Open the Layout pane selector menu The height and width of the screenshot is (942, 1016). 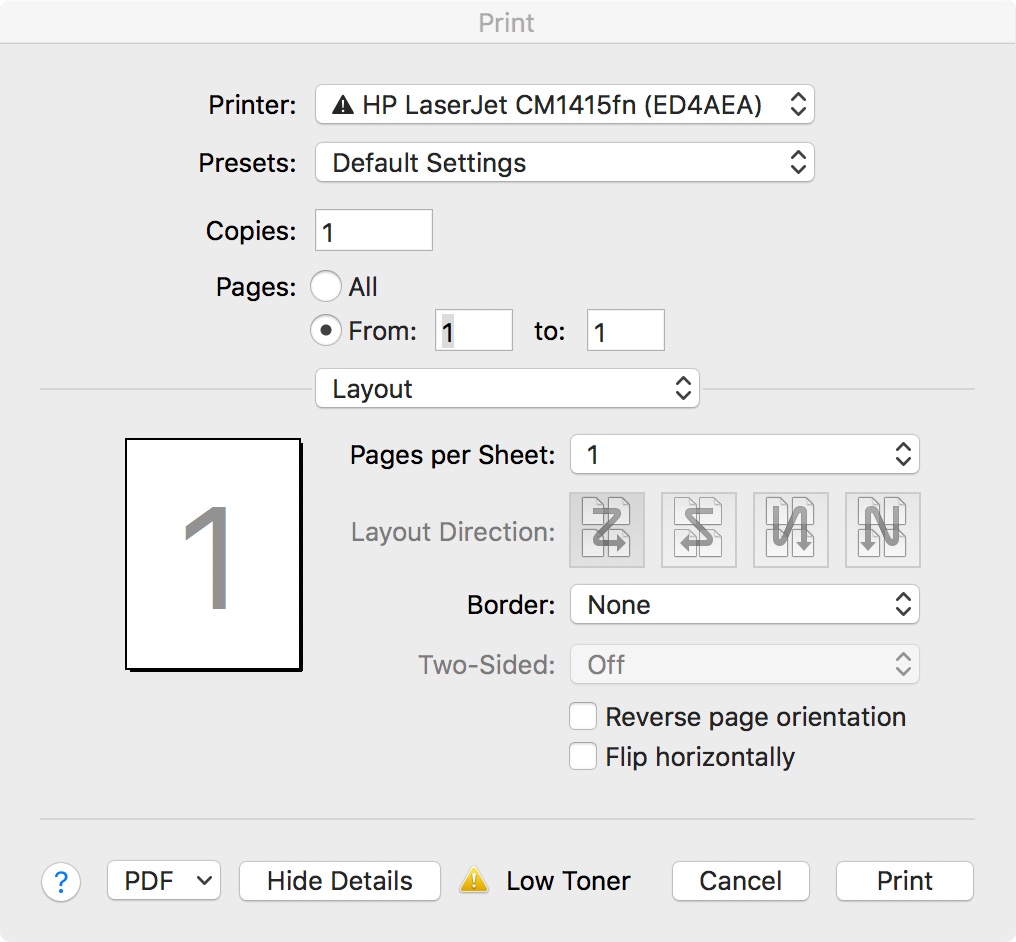507,389
